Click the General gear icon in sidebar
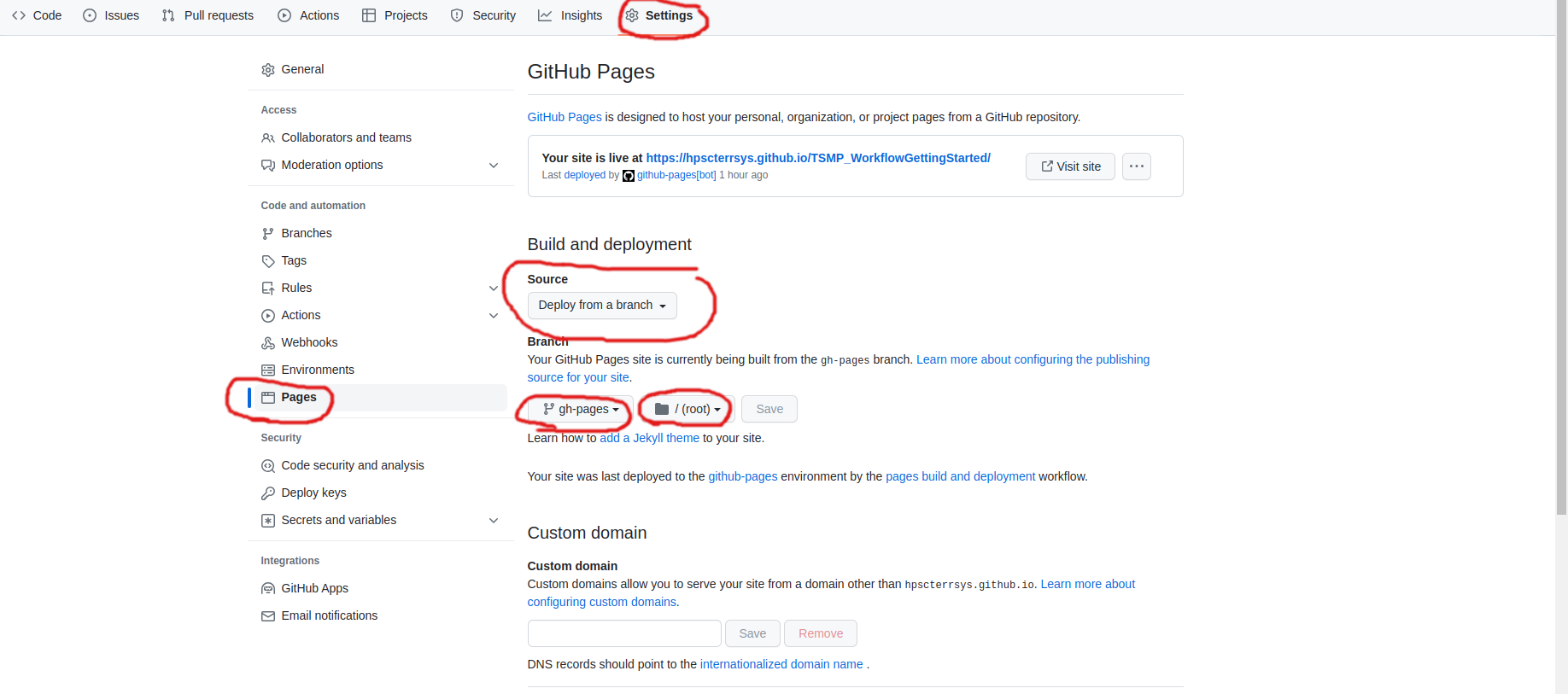Image resolution: width=1568 pixels, height=694 pixels. pyautogui.click(x=268, y=70)
